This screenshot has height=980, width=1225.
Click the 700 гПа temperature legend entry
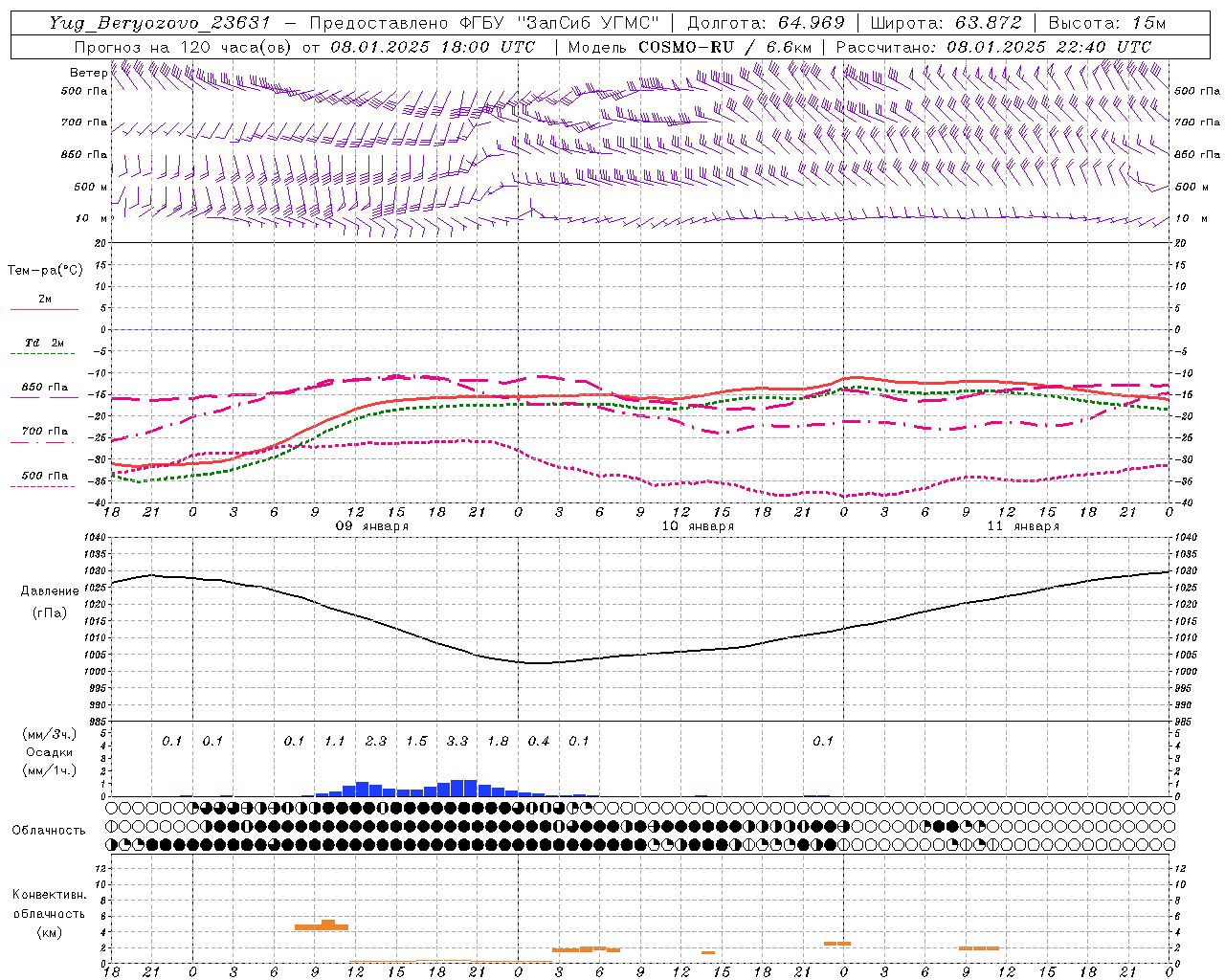44,432
